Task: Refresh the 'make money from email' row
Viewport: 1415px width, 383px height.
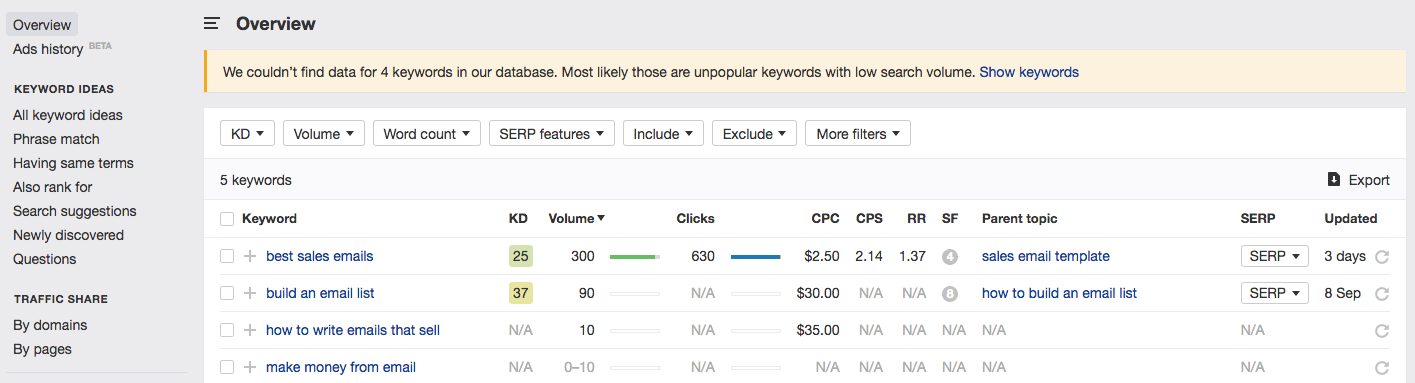Action: tap(1382, 368)
